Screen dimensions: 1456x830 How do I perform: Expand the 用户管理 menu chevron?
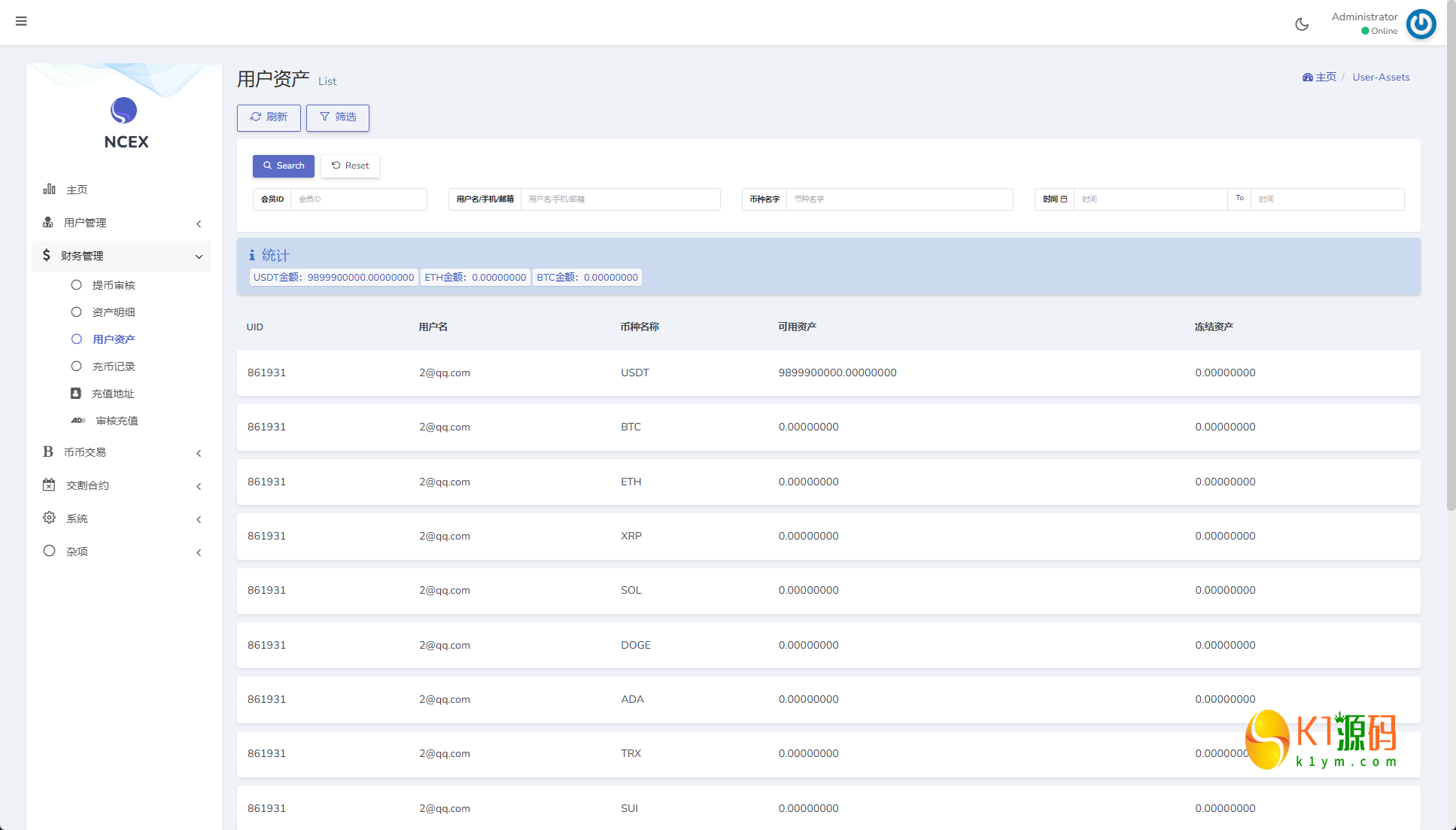coord(199,223)
